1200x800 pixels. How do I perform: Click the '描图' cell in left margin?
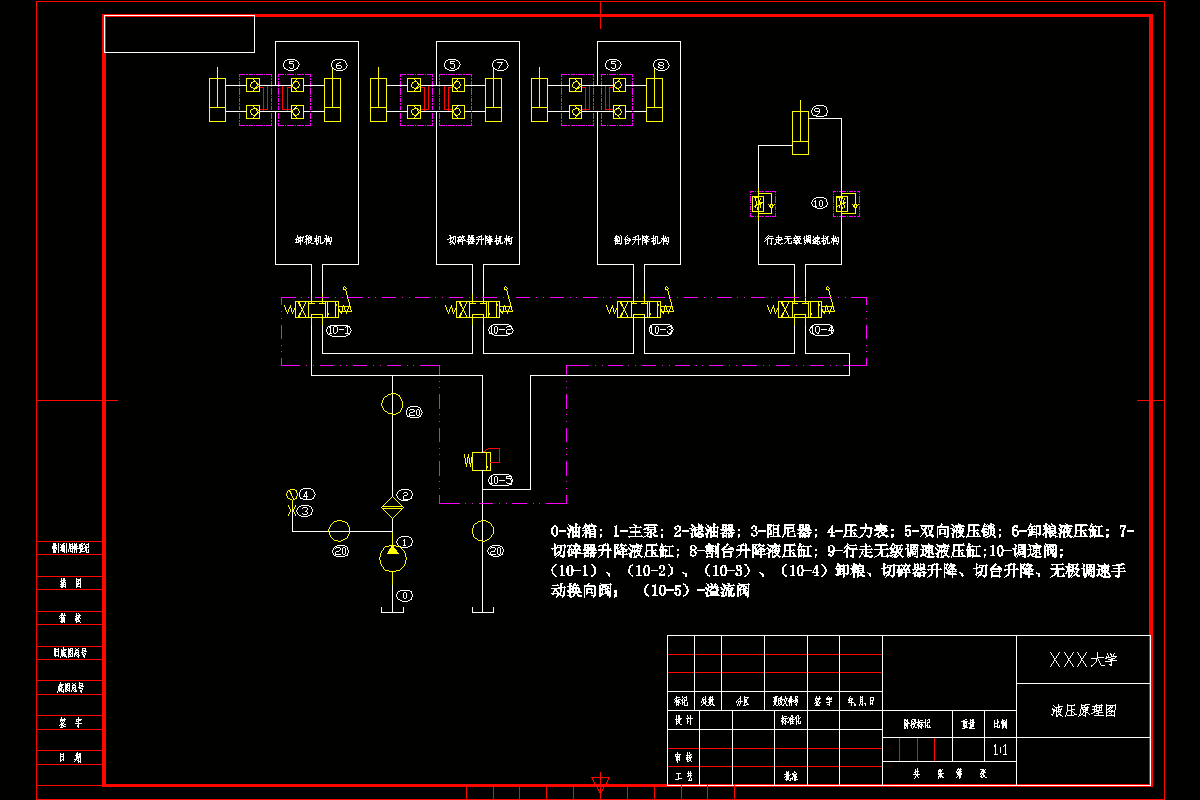(x=70, y=583)
